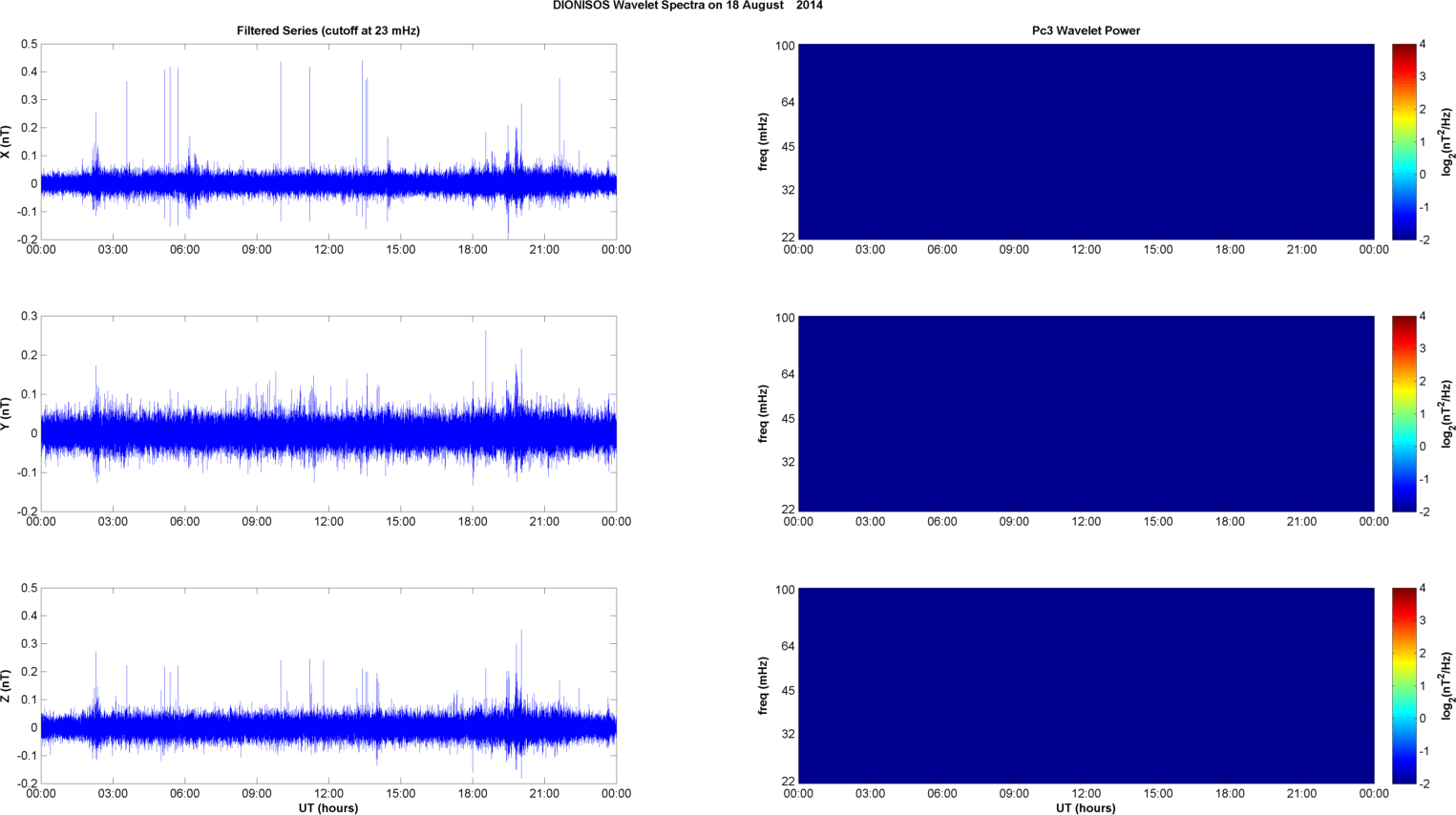Viewport: 1456px width, 815px height.
Task: Click the X (nT) axis label
Action: [x=6, y=142]
